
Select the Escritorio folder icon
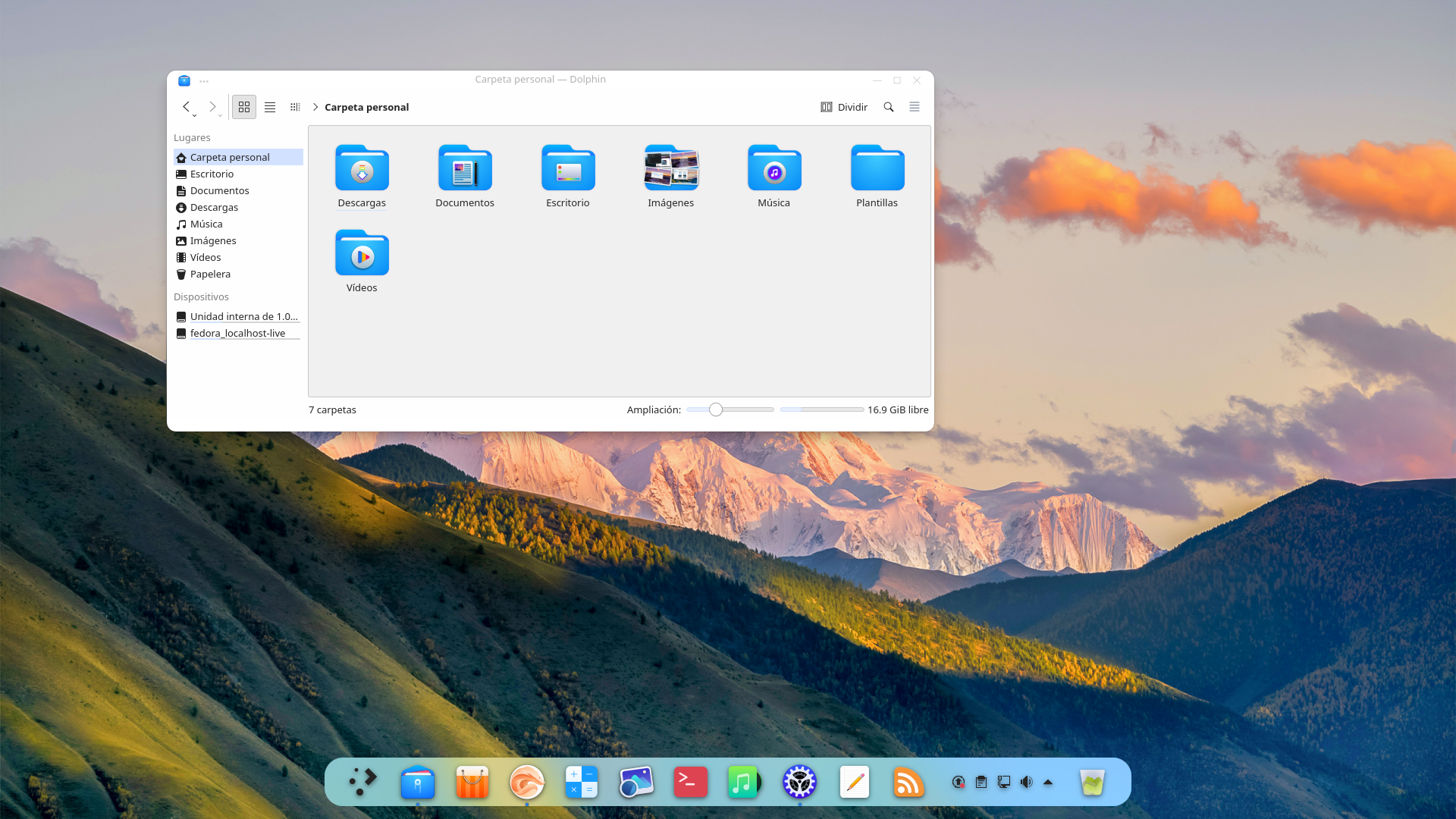(568, 168)
